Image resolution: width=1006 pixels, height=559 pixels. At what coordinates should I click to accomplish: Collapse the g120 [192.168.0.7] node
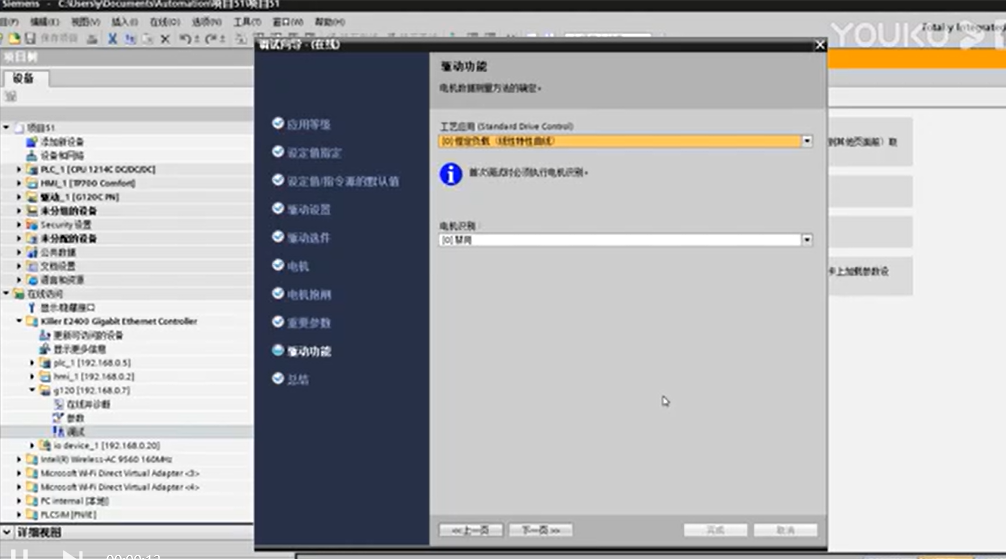pos(32,390)
